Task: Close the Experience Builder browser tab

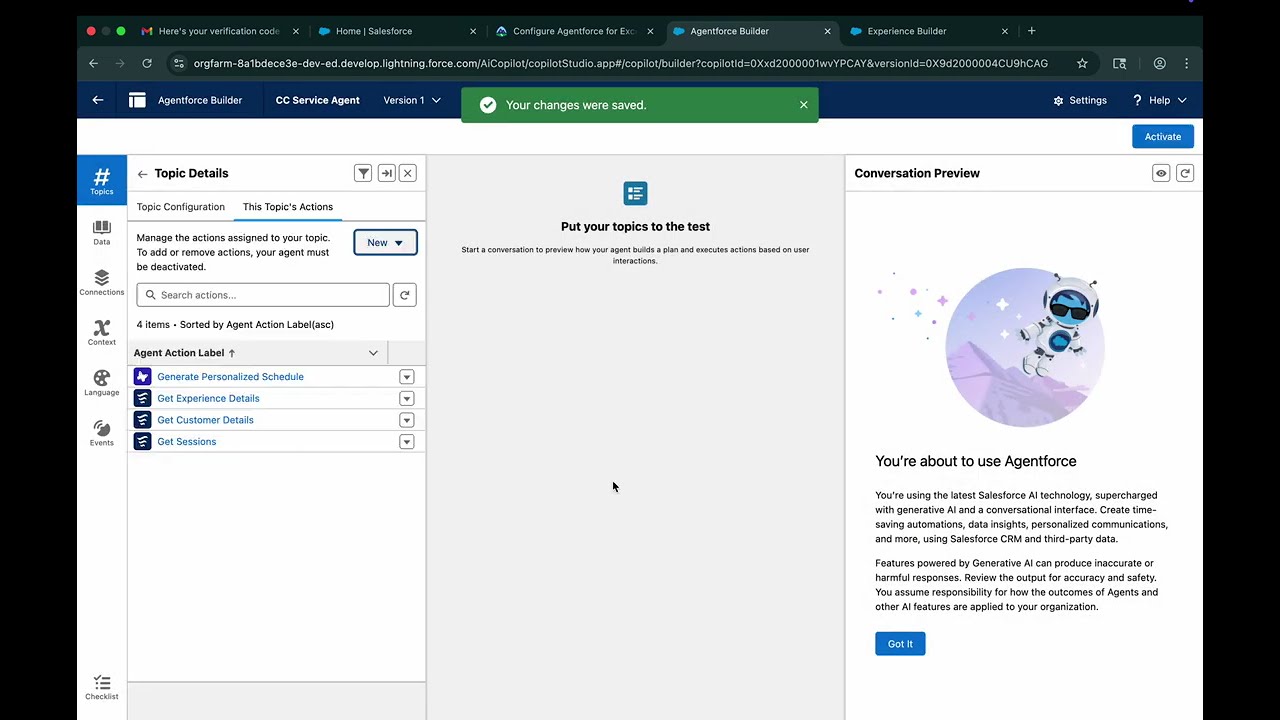Action: click(1005, 31)
